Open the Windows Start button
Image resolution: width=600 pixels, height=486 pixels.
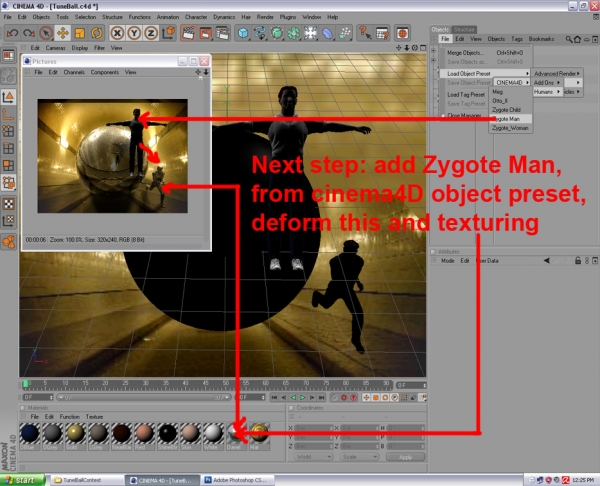22,480
